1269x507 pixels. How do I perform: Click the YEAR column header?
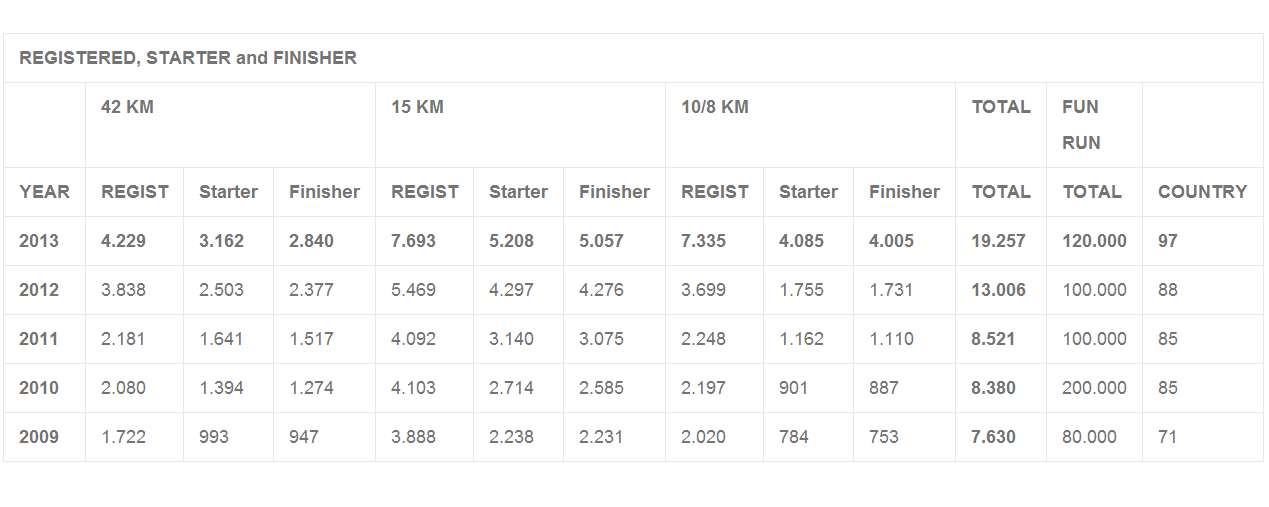click(x=45, y=192)
